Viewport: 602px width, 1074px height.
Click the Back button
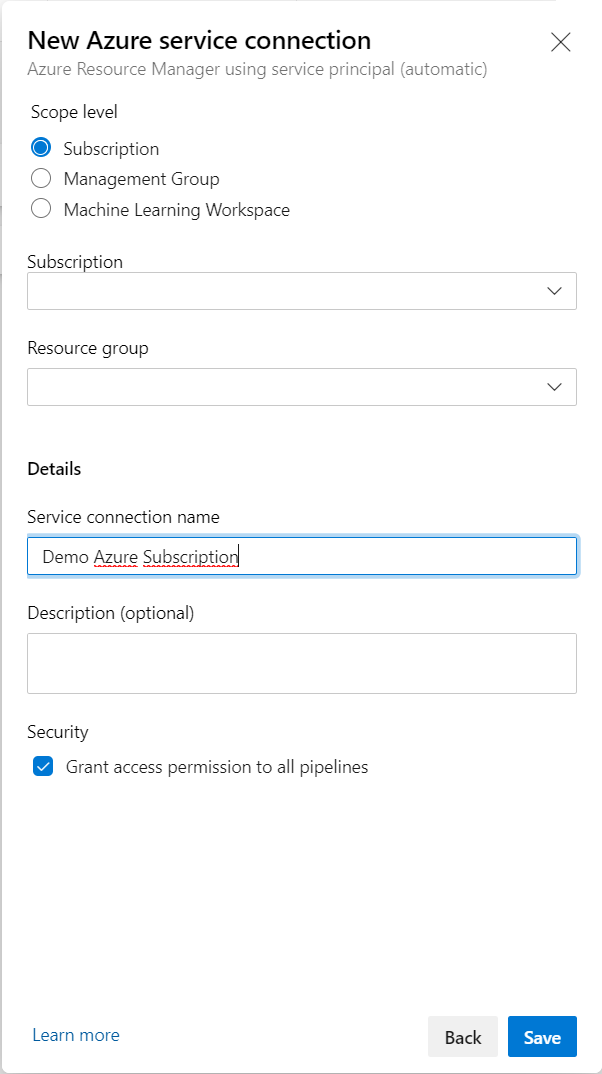(463, 1037)
